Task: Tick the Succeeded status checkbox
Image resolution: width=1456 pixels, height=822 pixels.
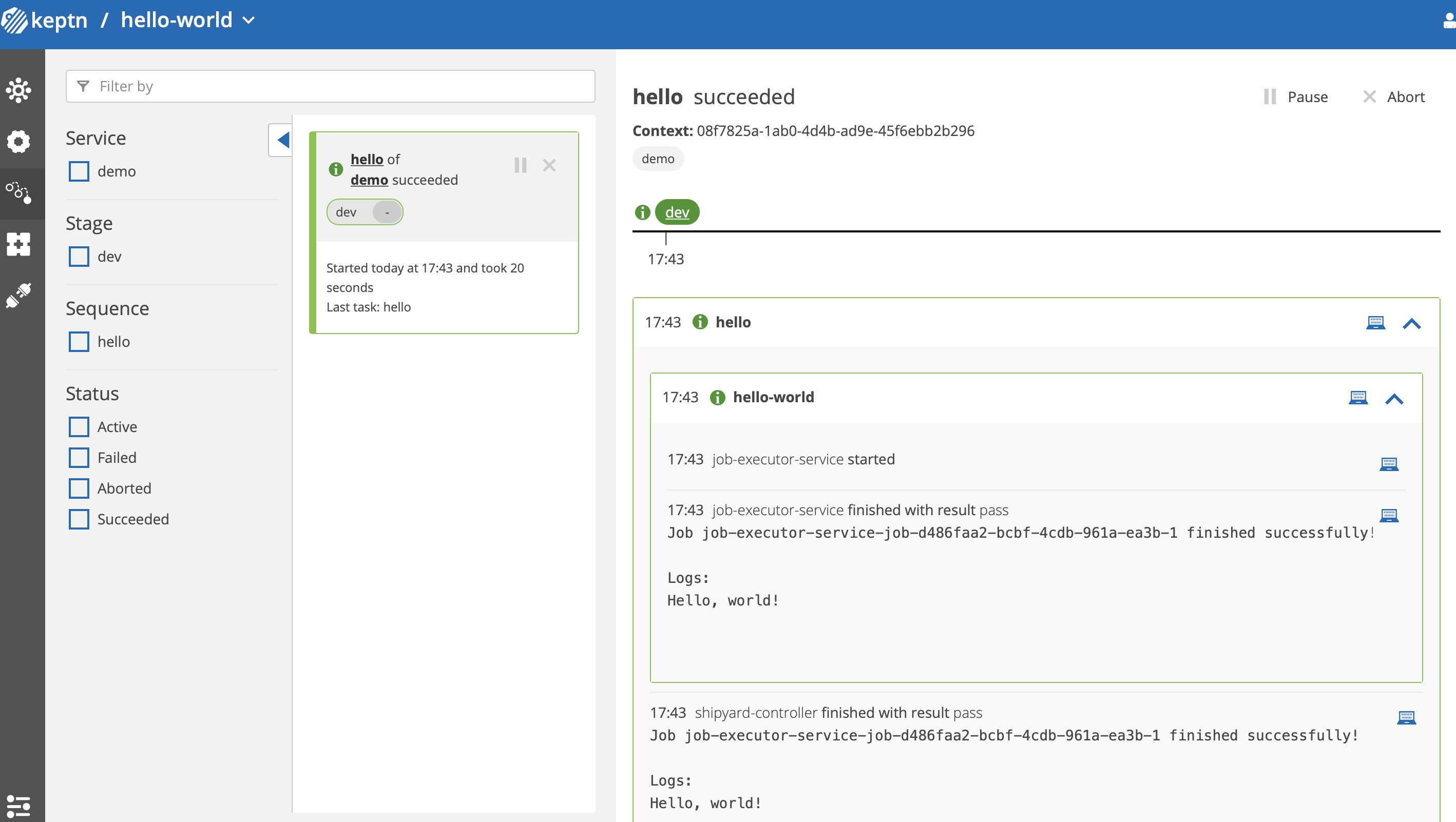Action: tap(79, 519)
